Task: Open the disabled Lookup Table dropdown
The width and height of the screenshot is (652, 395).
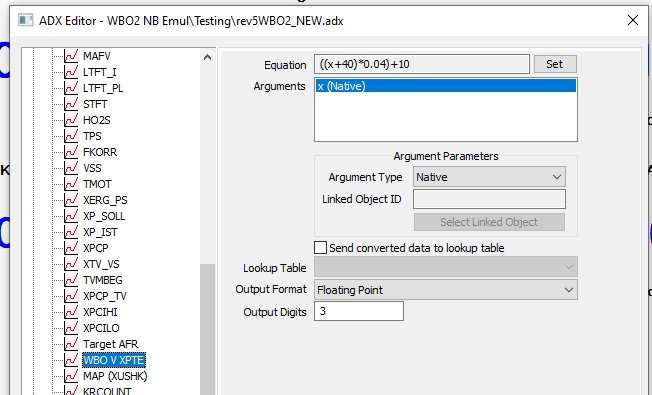Action: [446, 267]
